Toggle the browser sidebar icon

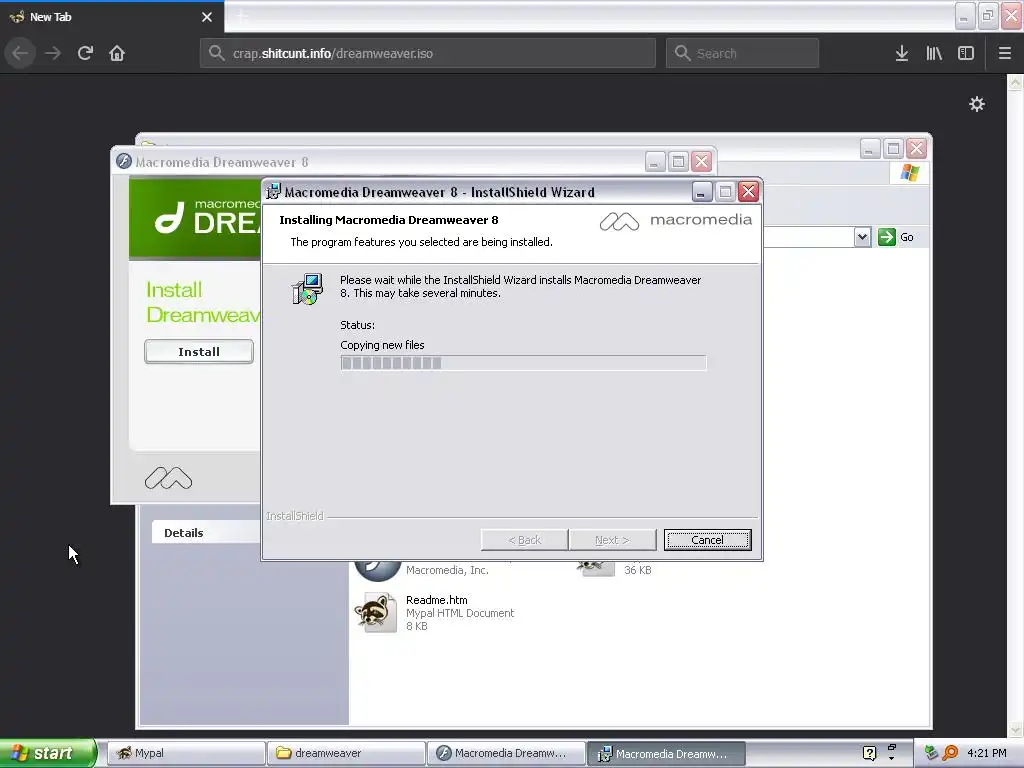click(x=966, y=53)
